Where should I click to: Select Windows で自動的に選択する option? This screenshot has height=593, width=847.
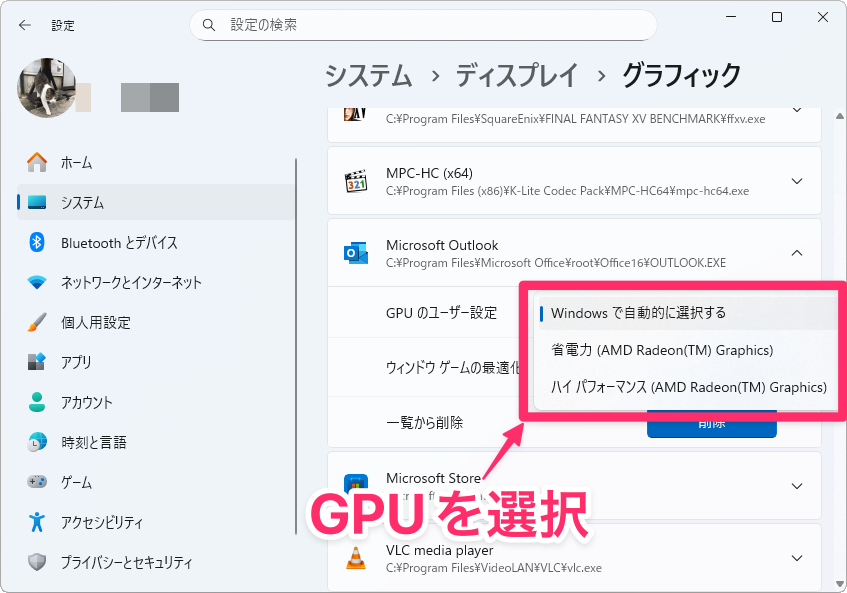(638, 313)
